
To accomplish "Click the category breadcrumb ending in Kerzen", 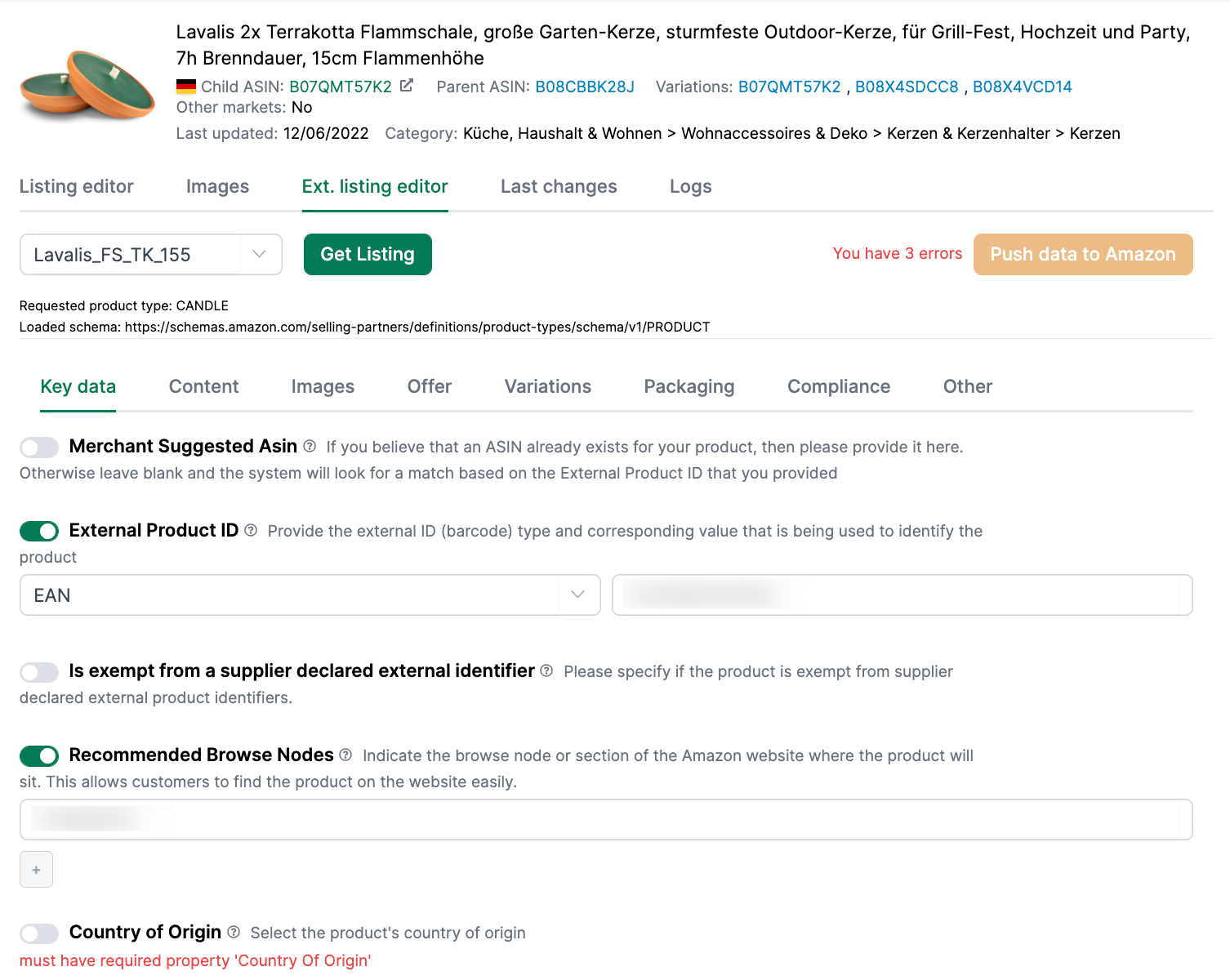I will 791,133.
